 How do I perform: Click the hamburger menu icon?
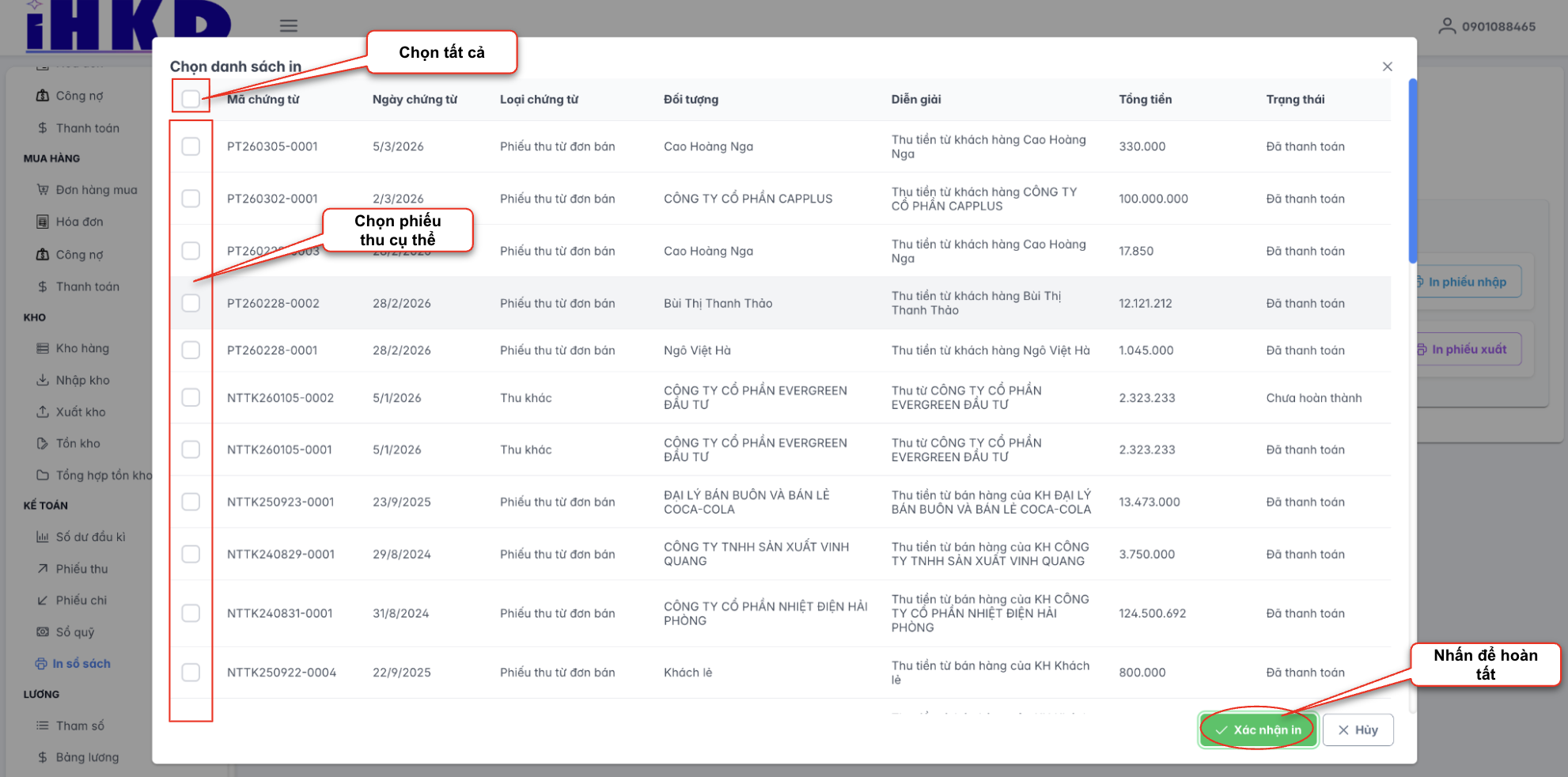tap(289, 26)
